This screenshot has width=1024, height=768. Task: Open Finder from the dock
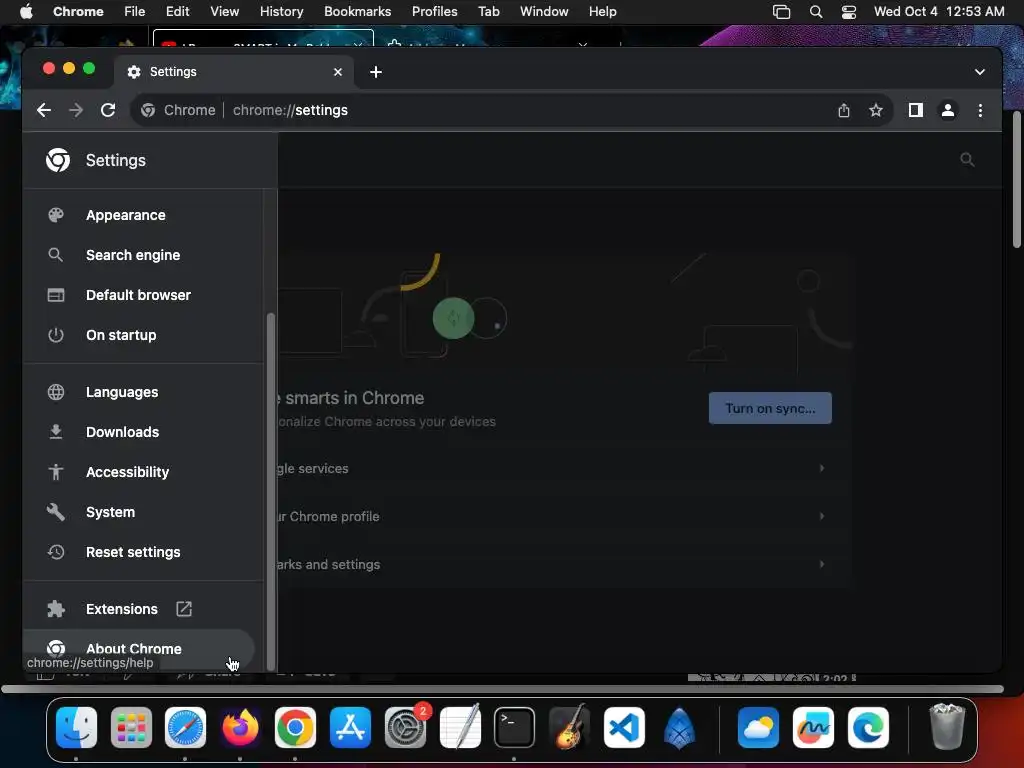(76, 728)
